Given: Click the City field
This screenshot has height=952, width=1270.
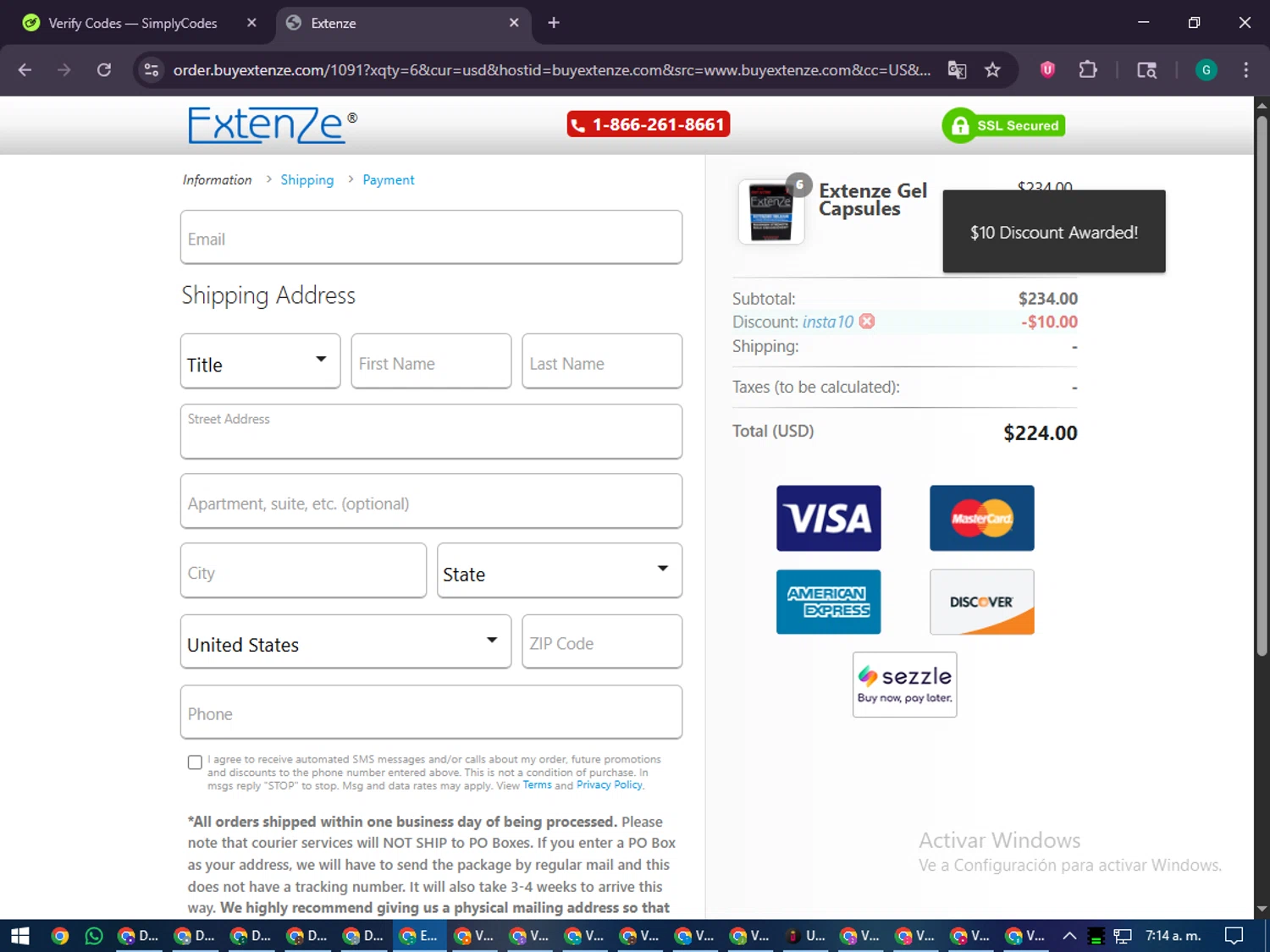Looking at the screenshot, I should [x=303, y=570].
